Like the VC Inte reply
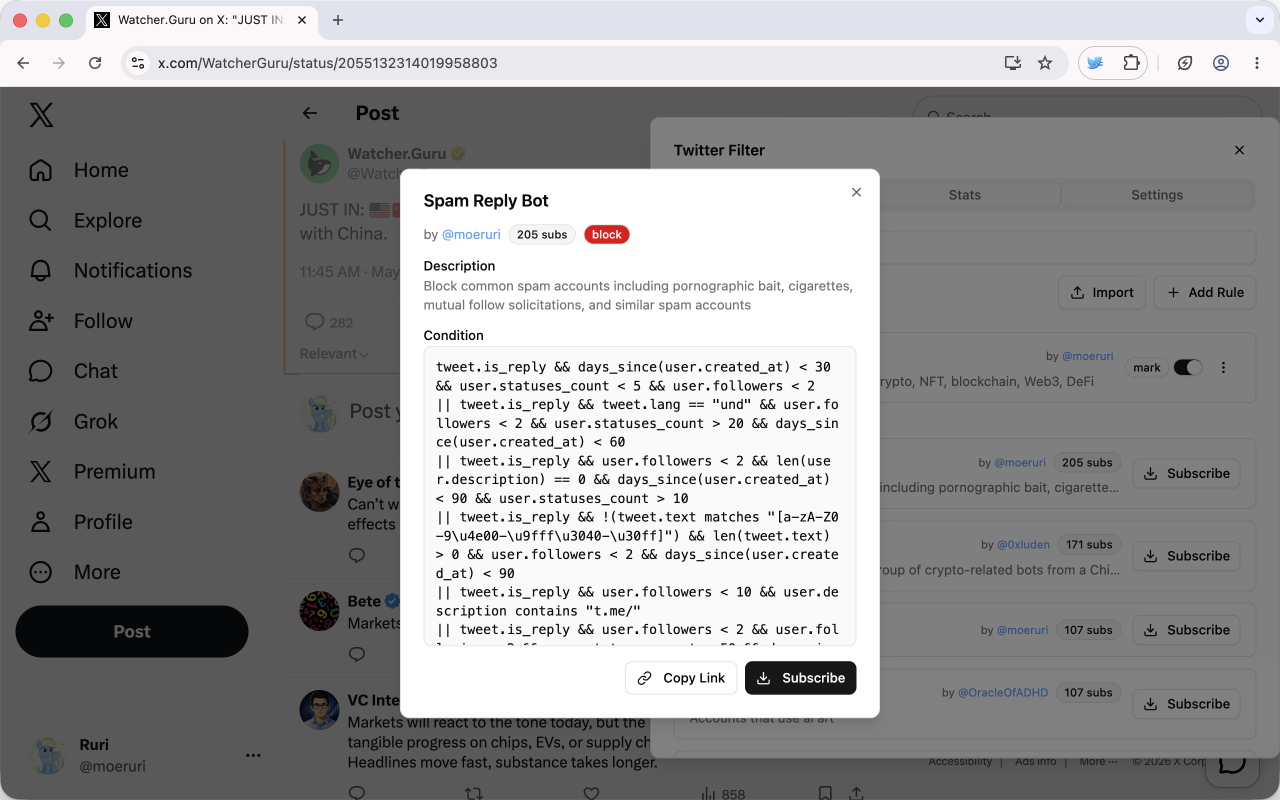 pos(591,794)
